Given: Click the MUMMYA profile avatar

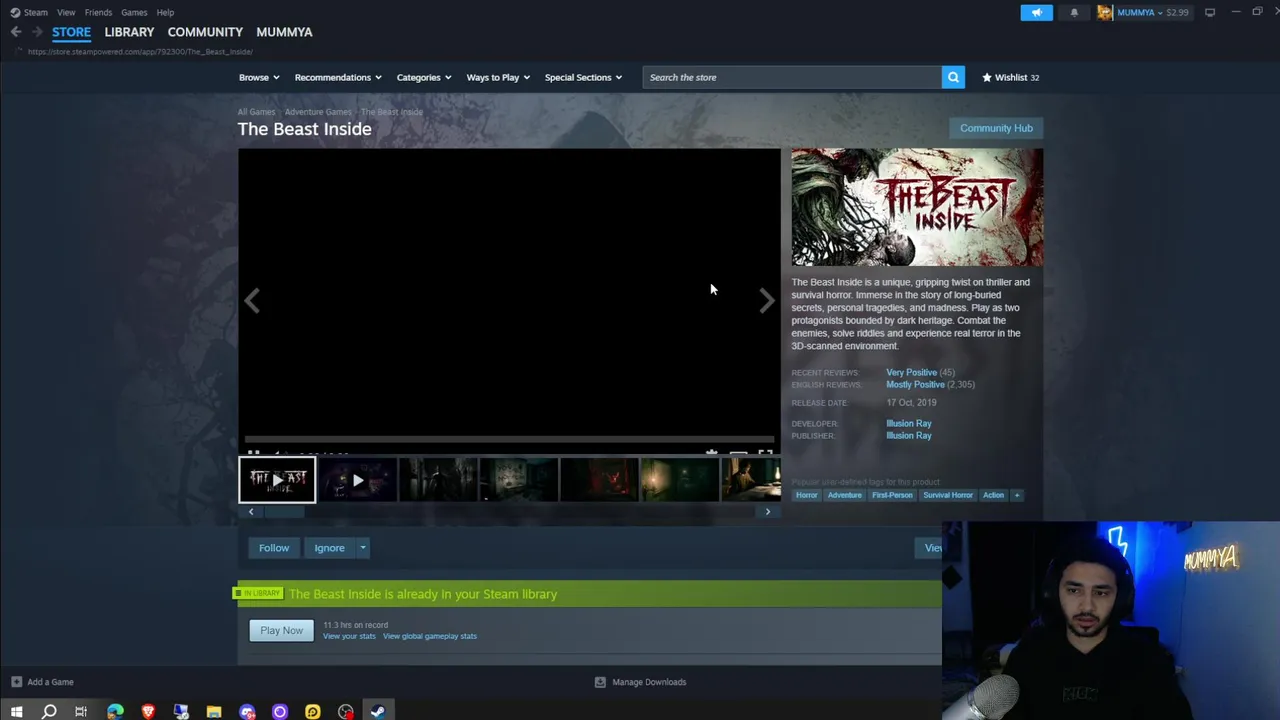Looking at the screenshot, I should [1105, 12].
